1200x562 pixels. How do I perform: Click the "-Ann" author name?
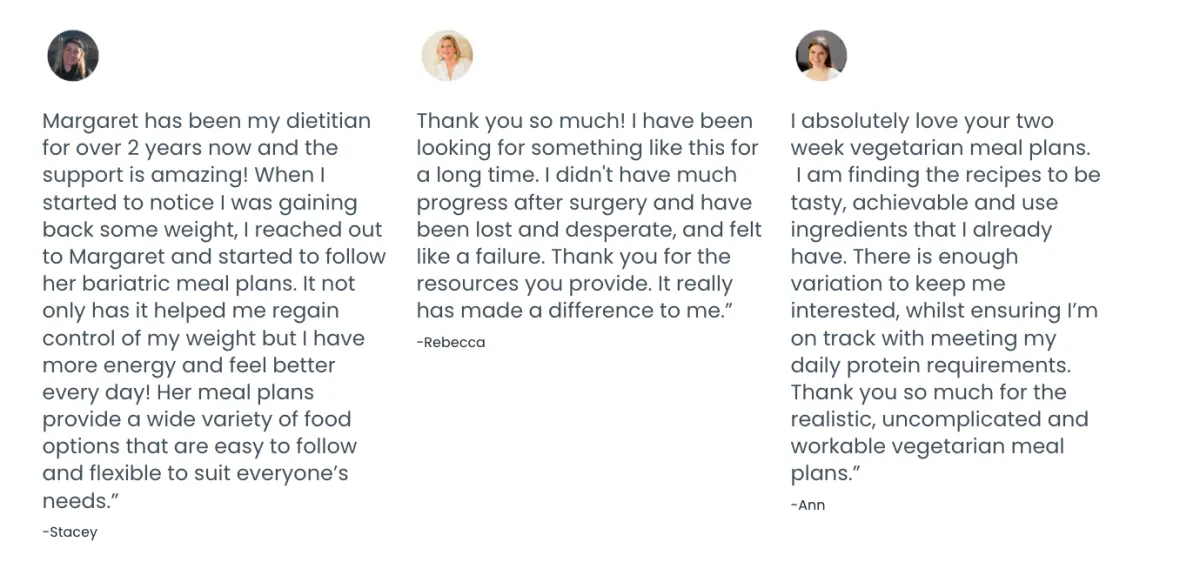click(808, 505)
